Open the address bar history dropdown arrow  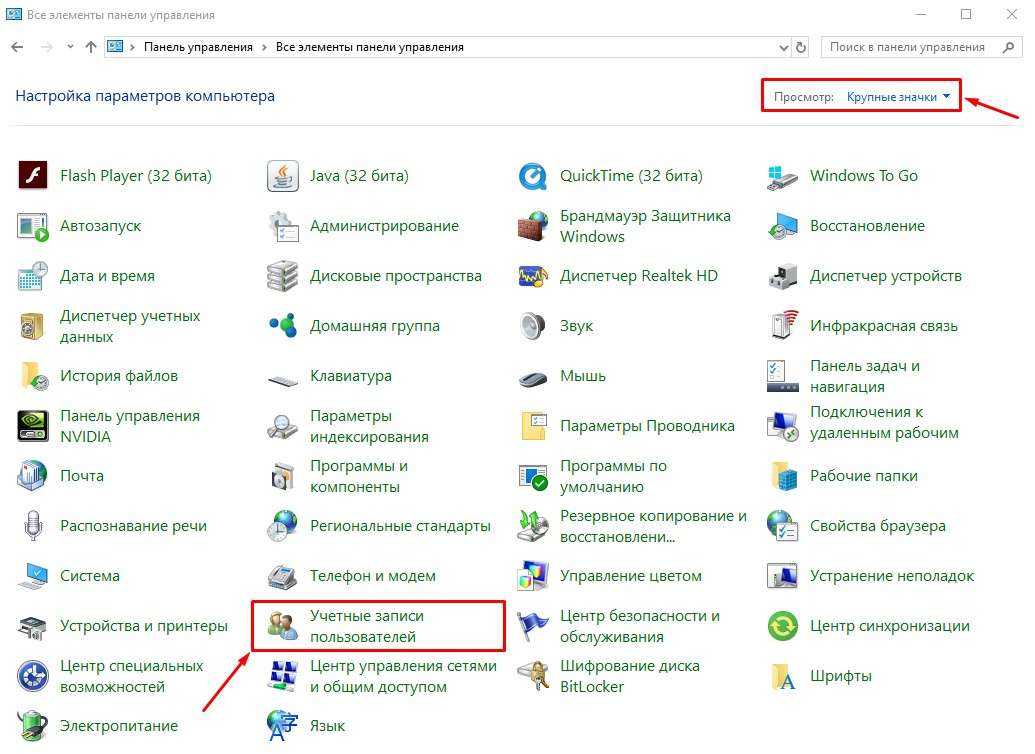[783, 47]
